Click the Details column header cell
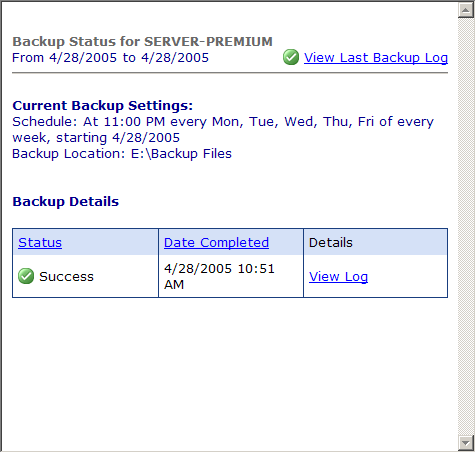476x453 pixels. pyautogui.click(x=375, y=242)
